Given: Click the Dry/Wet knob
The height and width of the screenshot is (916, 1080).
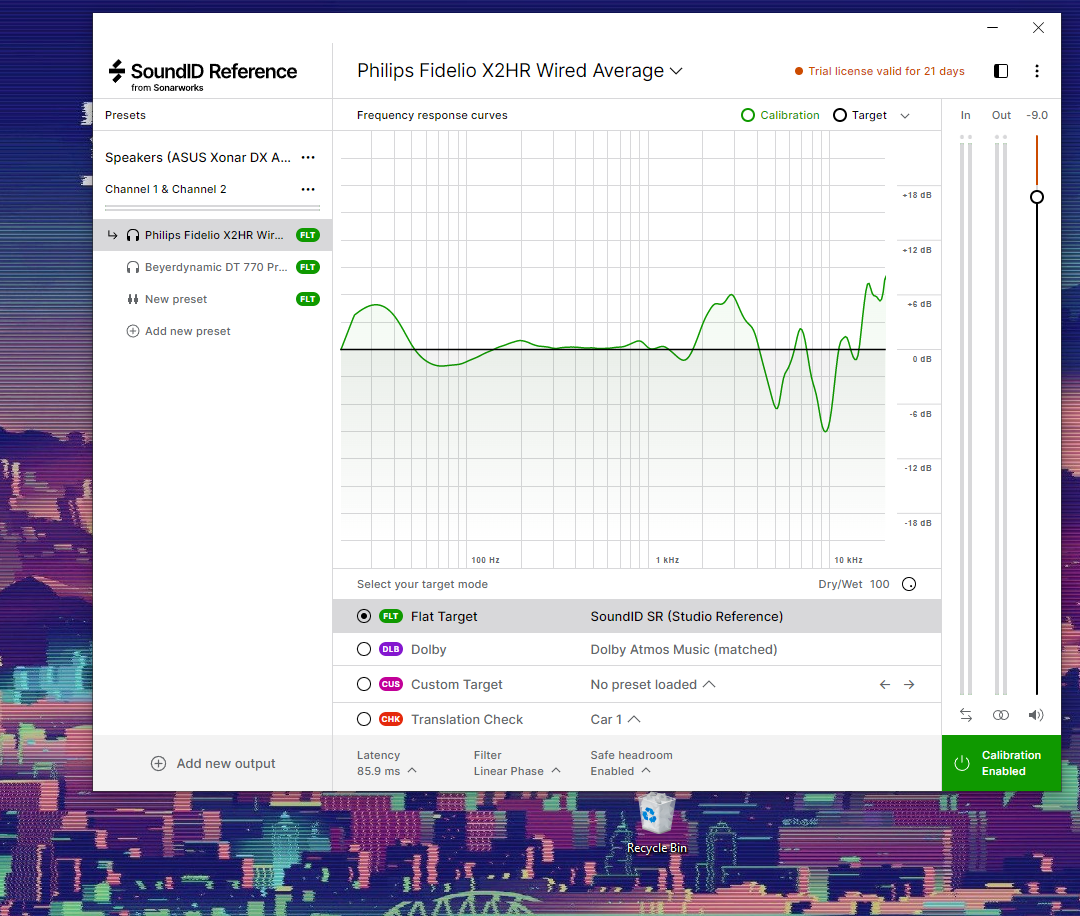Looking at the screenshot, I should [909, 584].
